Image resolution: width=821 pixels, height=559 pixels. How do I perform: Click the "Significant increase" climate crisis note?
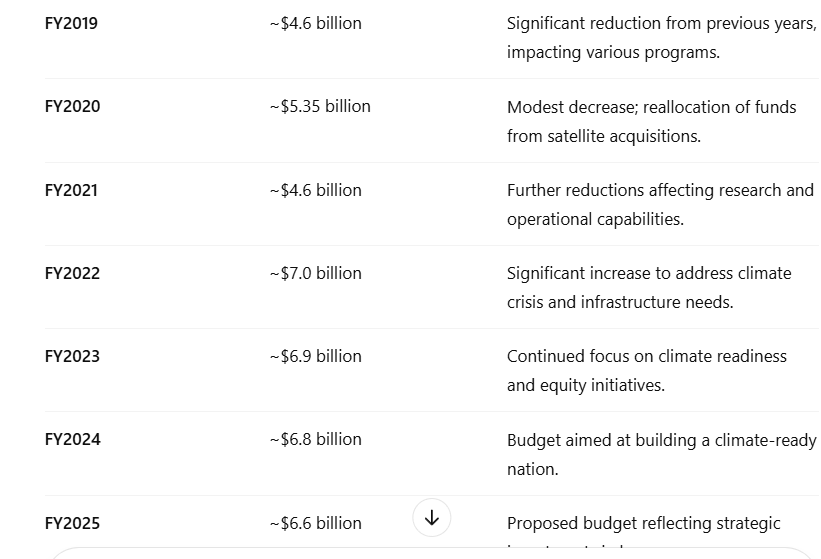click(x=648, y=287)
